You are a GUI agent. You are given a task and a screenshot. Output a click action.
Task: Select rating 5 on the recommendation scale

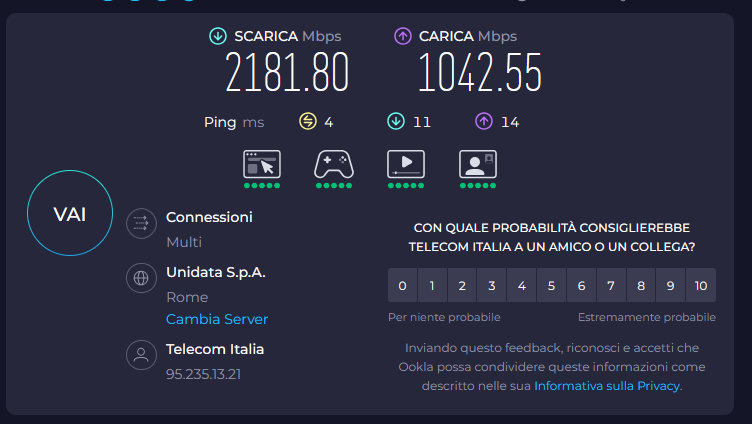551,286
